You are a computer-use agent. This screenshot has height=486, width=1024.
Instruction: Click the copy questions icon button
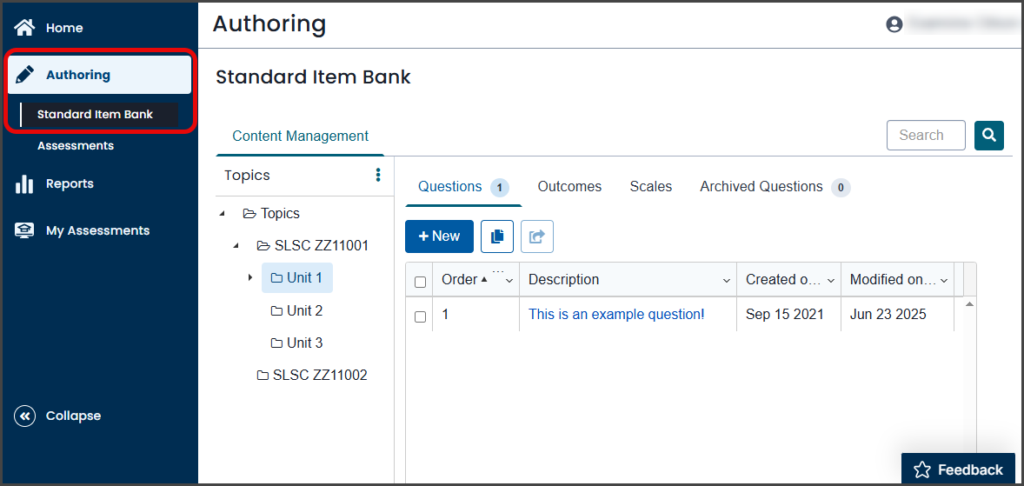coord(498,236)
